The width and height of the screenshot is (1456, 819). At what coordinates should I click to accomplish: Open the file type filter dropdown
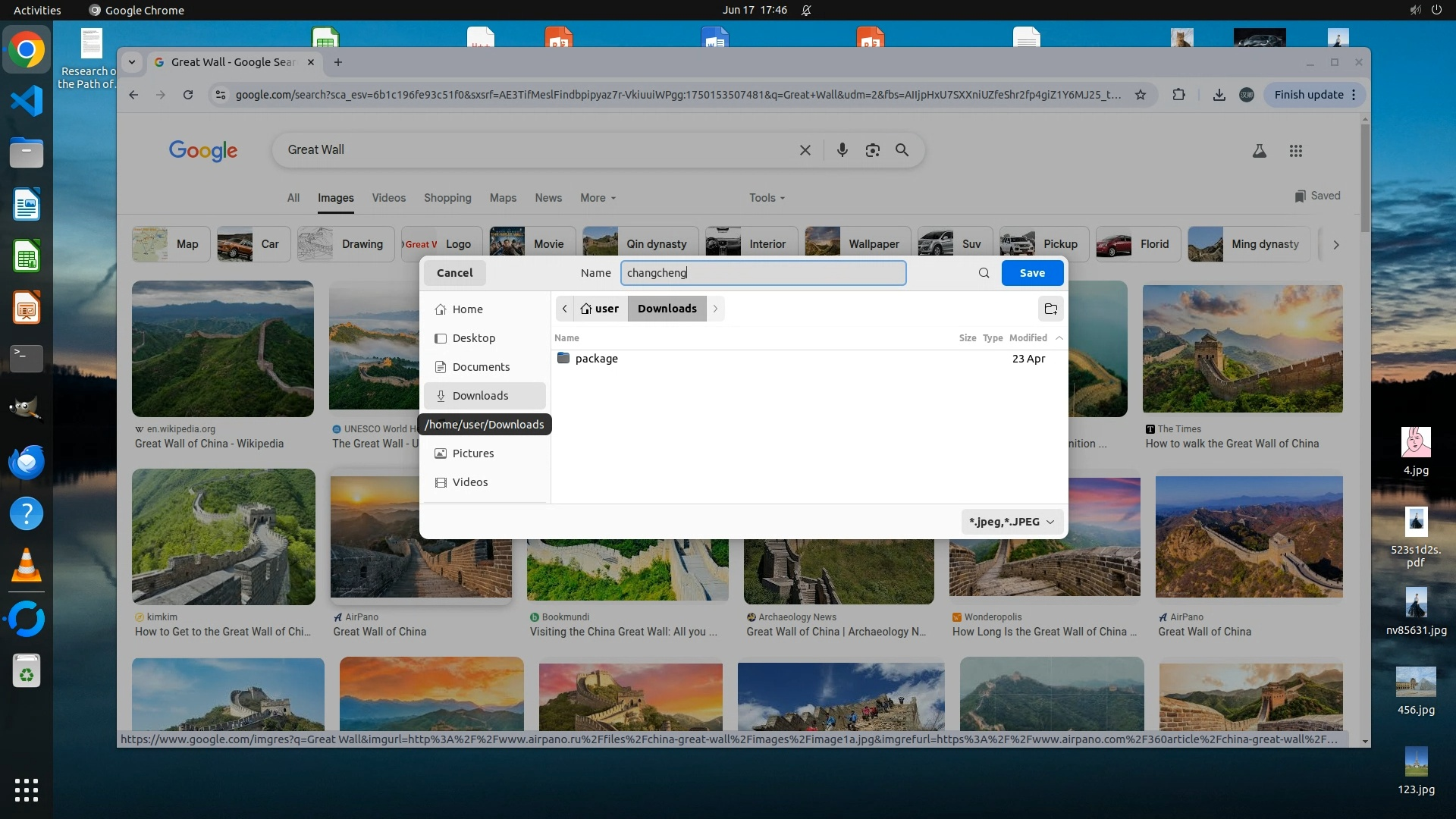1012,522
